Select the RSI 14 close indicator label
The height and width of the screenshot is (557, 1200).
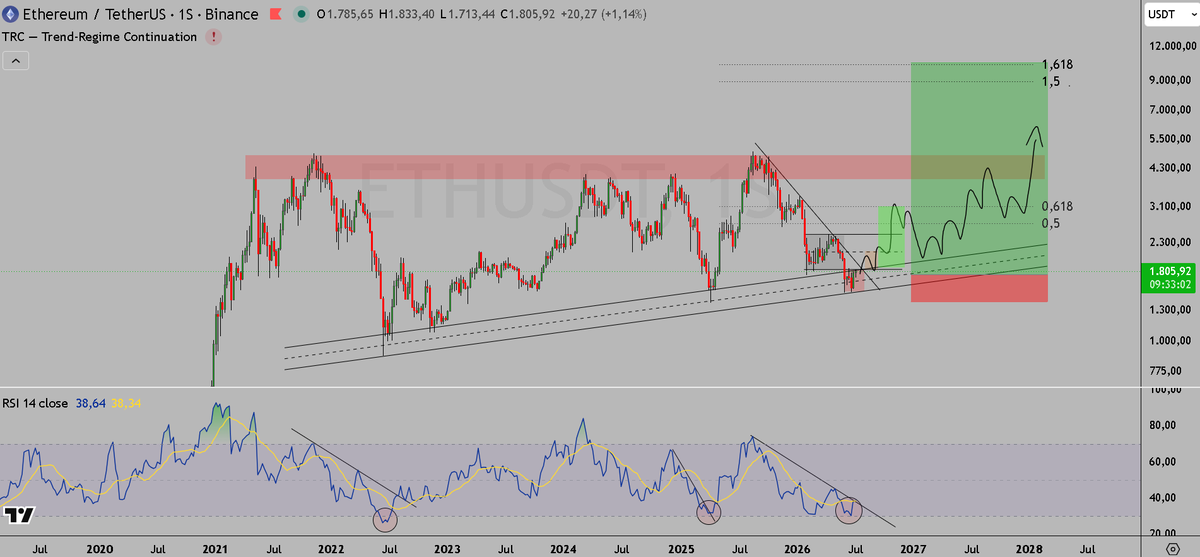point(36,403)
